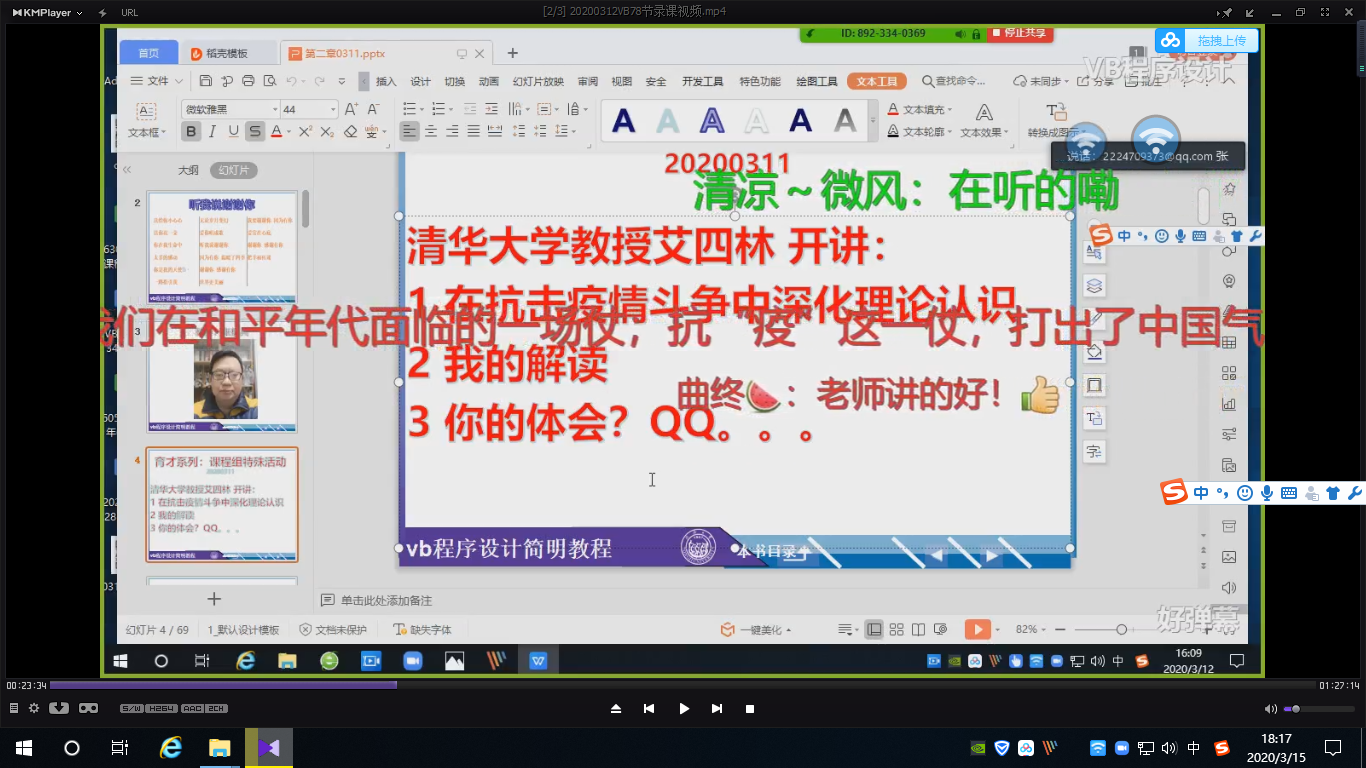The width and height of the screenshot is (1366, 768).
Task: Click the URL button in title bar
Action: 129,12
